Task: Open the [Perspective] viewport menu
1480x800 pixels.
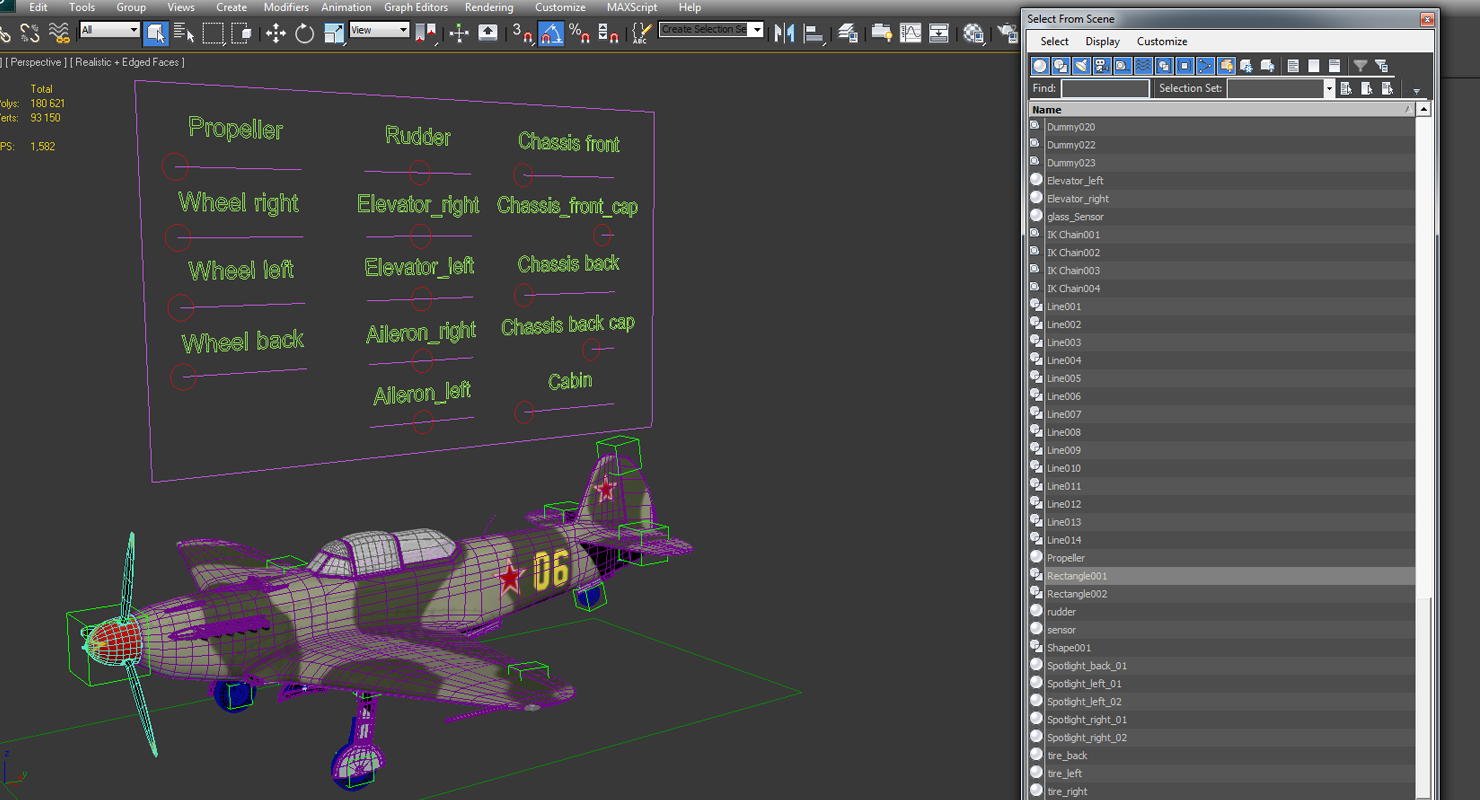Action: tap(36, 62)
